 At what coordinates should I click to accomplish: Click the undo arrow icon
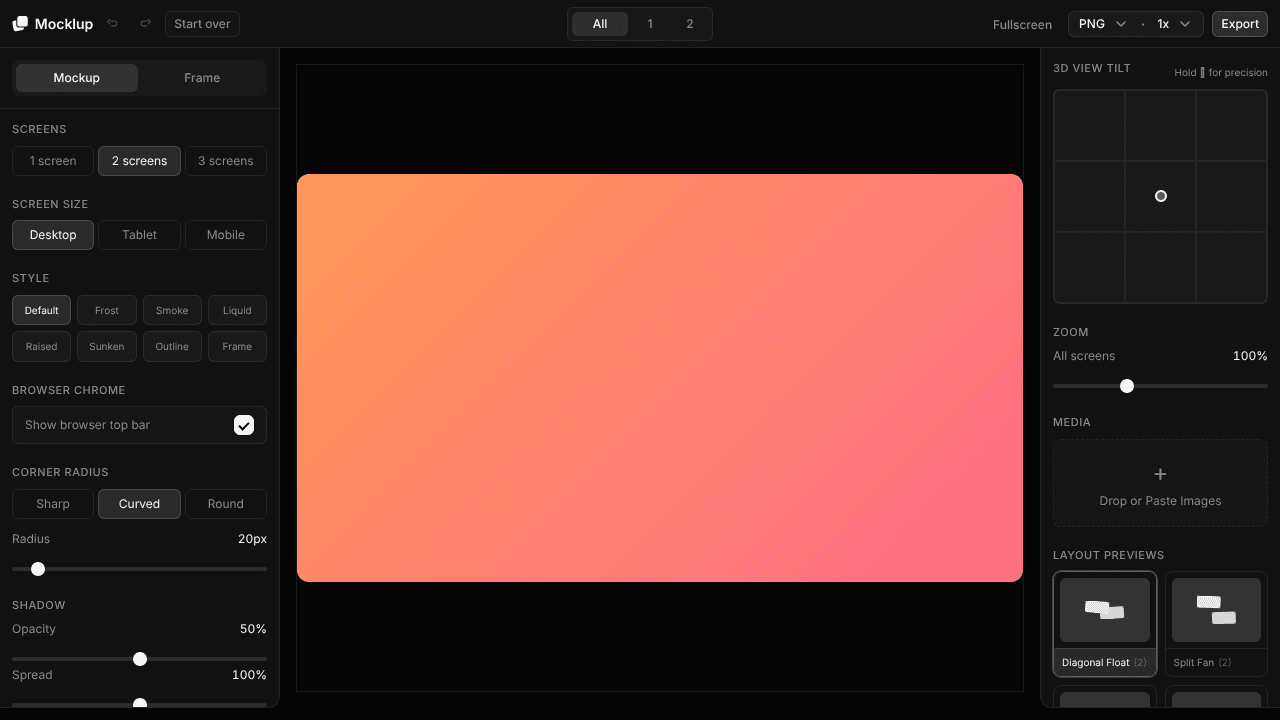(x=113, y=23)
